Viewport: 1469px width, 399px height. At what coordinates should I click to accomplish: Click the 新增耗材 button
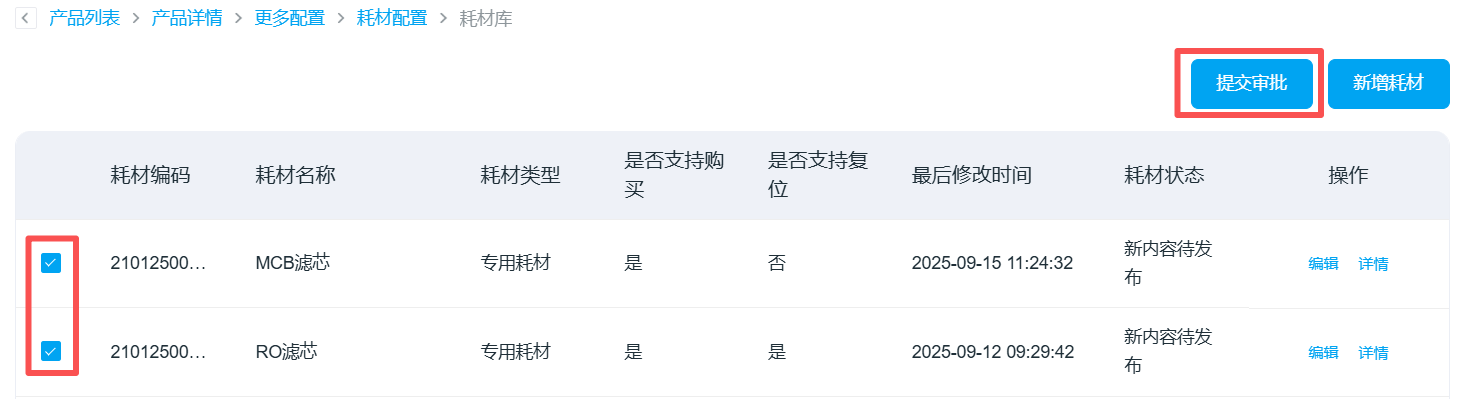click(1388, 83)
